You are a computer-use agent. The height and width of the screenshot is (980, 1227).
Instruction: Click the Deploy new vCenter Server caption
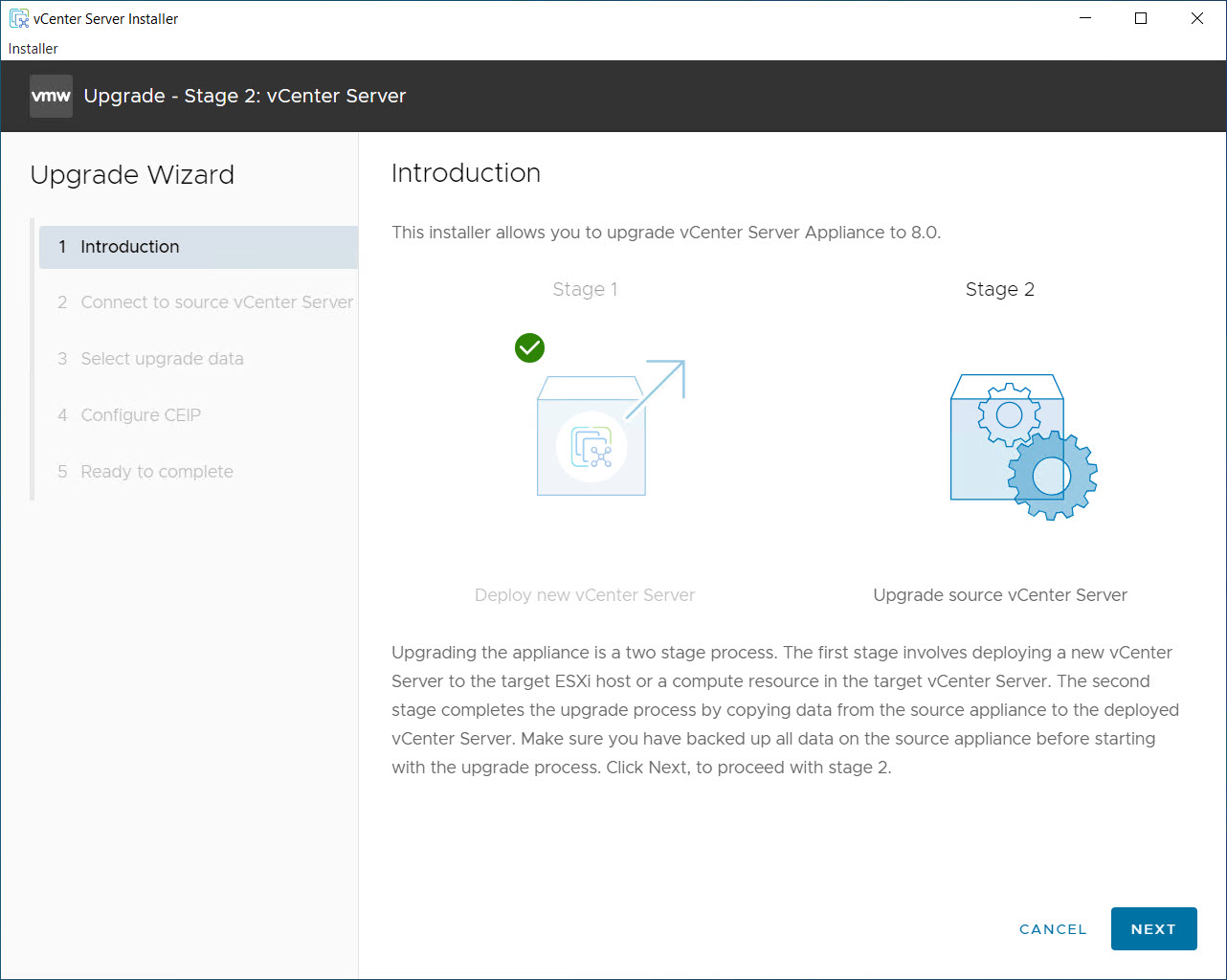(585, 595)
